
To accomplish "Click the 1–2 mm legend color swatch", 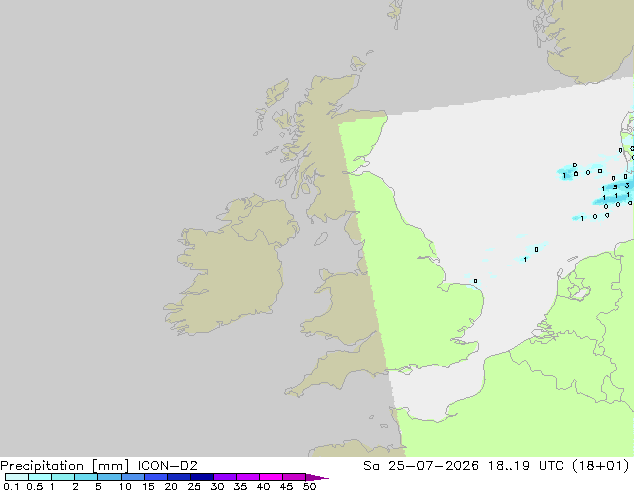I will (x=63, y=477).
